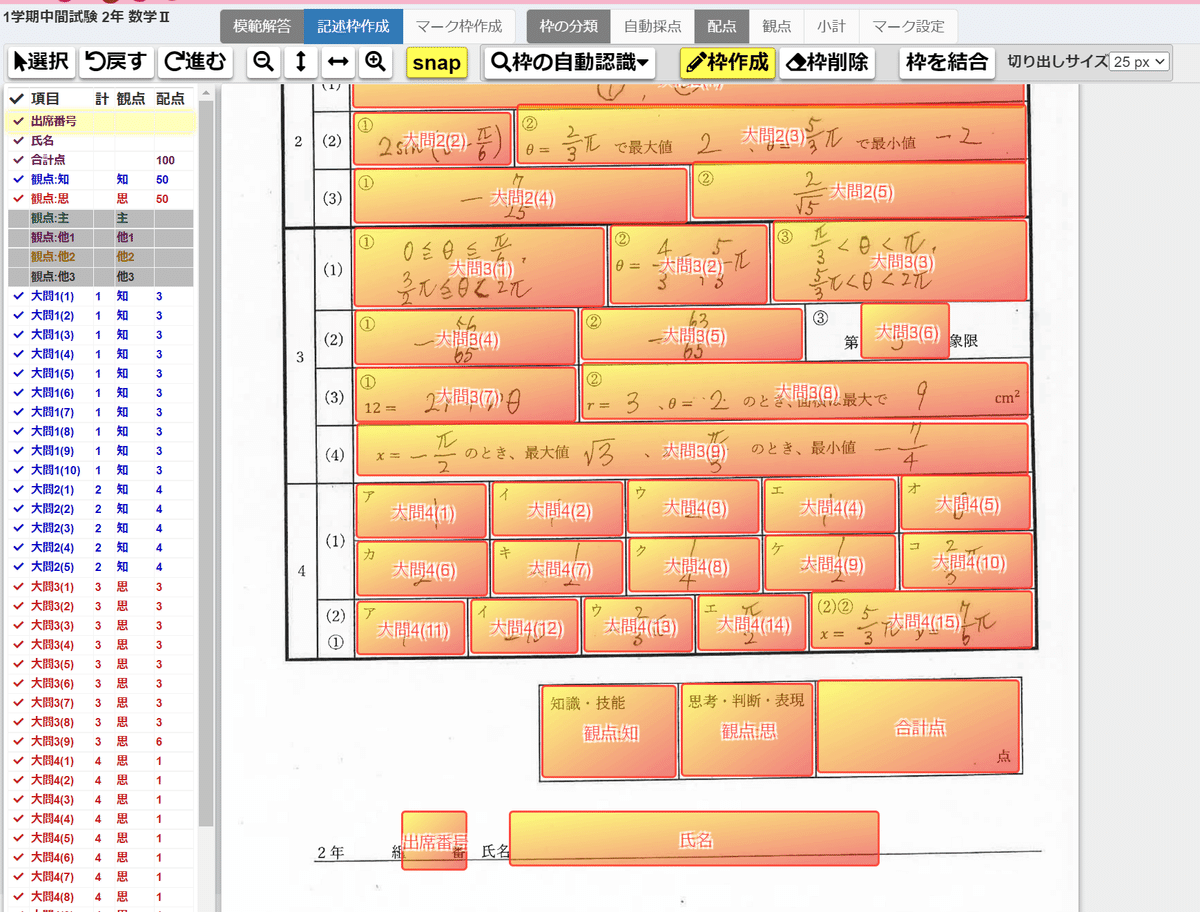Click the 大問4(15) frame on the sheet
Image resolution: width=1200 pixels, height=912 pixels.
point(922,621)
